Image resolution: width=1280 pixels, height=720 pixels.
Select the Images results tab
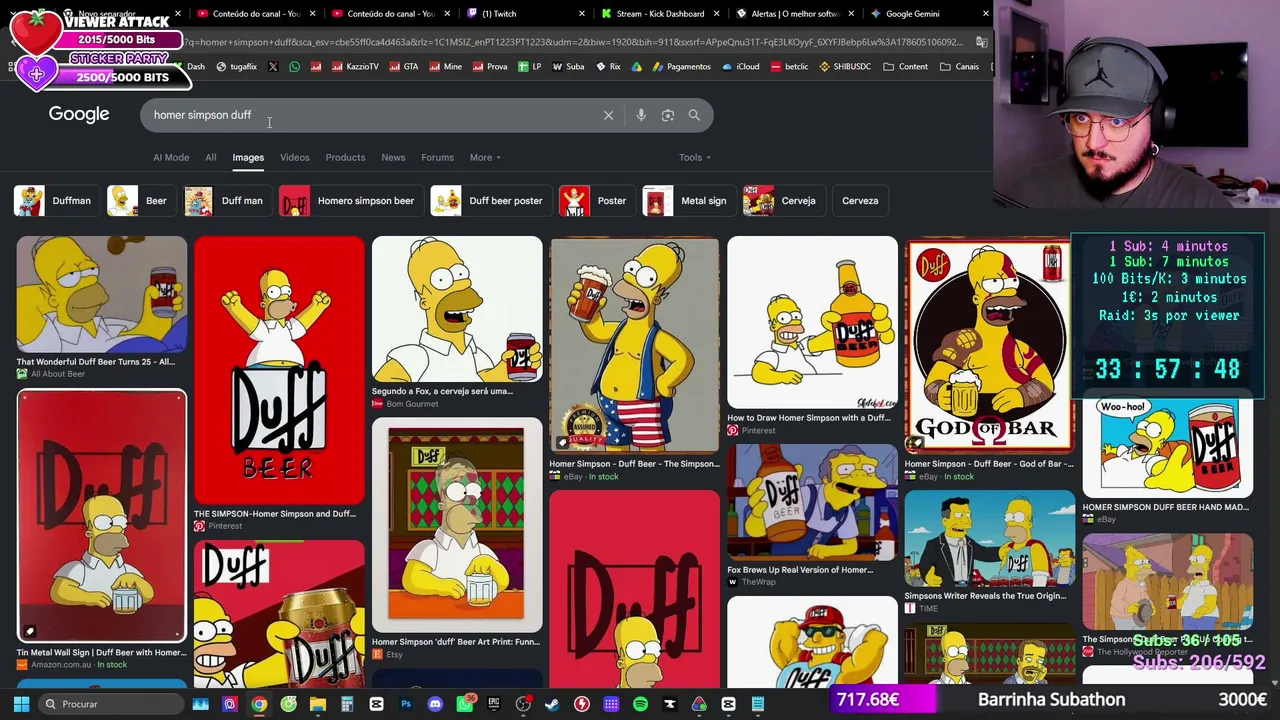point(248,157)
